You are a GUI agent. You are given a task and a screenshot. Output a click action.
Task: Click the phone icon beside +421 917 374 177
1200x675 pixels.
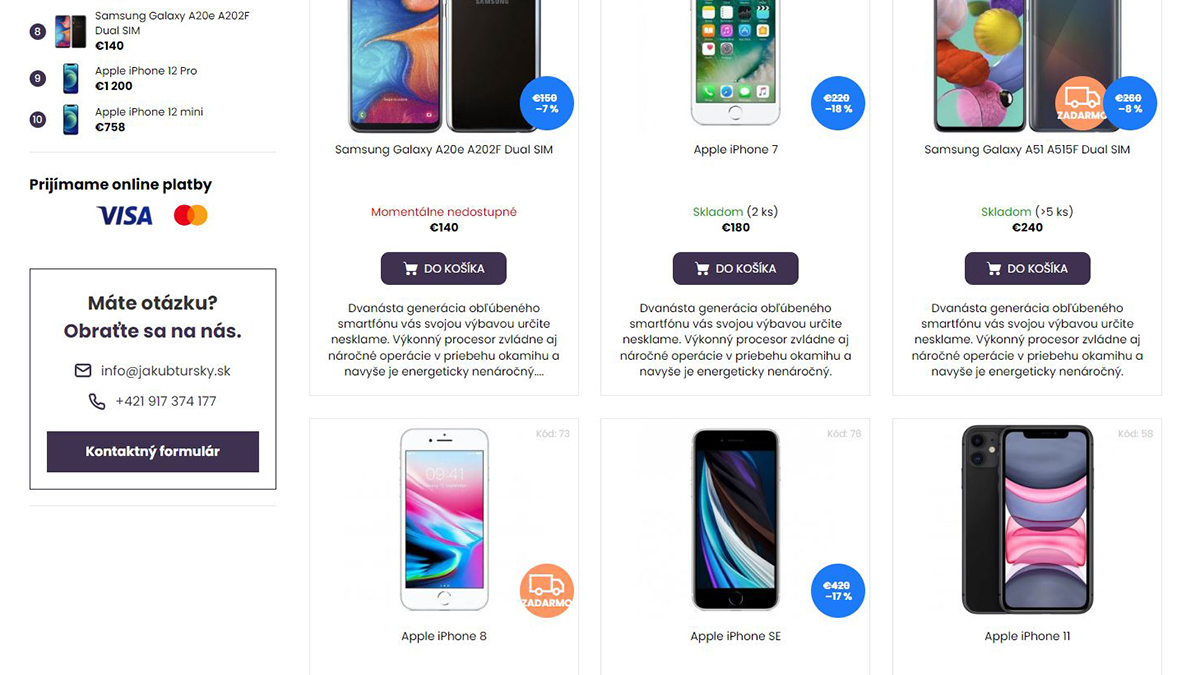97,401
